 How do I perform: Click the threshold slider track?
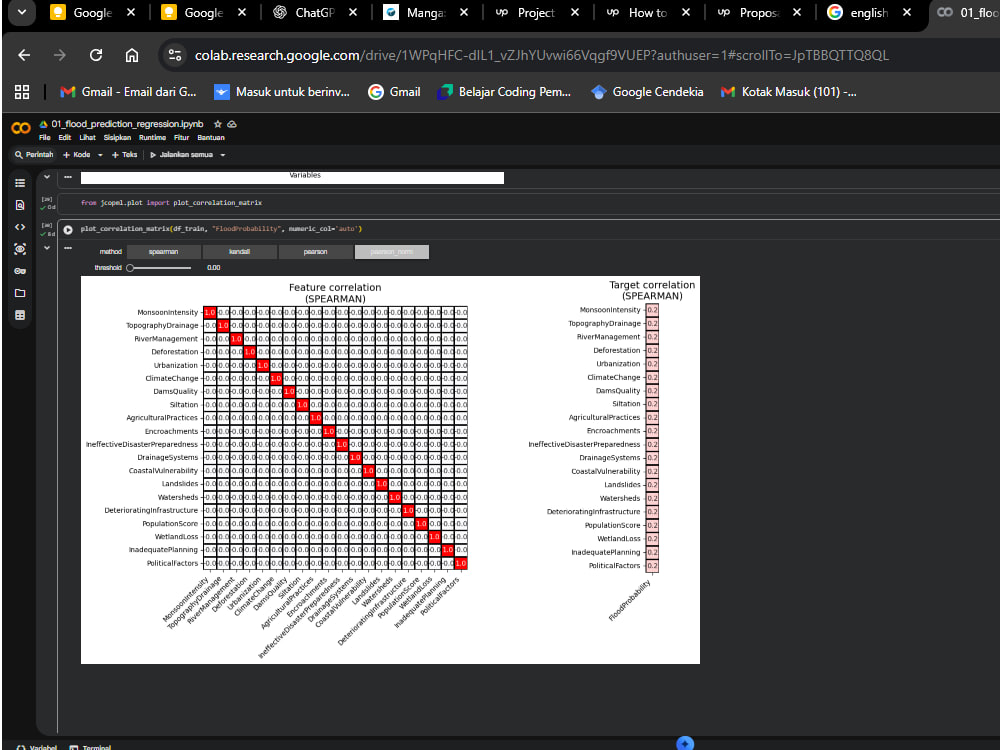pyautogui.click(x=161, y=268)
